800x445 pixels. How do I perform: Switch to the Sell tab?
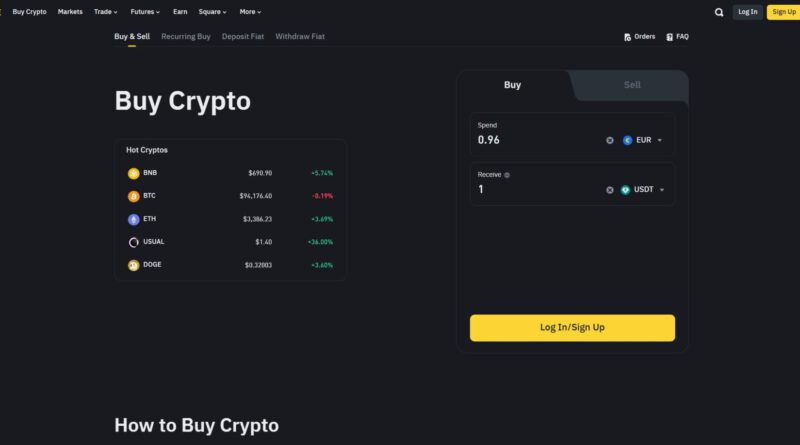[632, 85]
